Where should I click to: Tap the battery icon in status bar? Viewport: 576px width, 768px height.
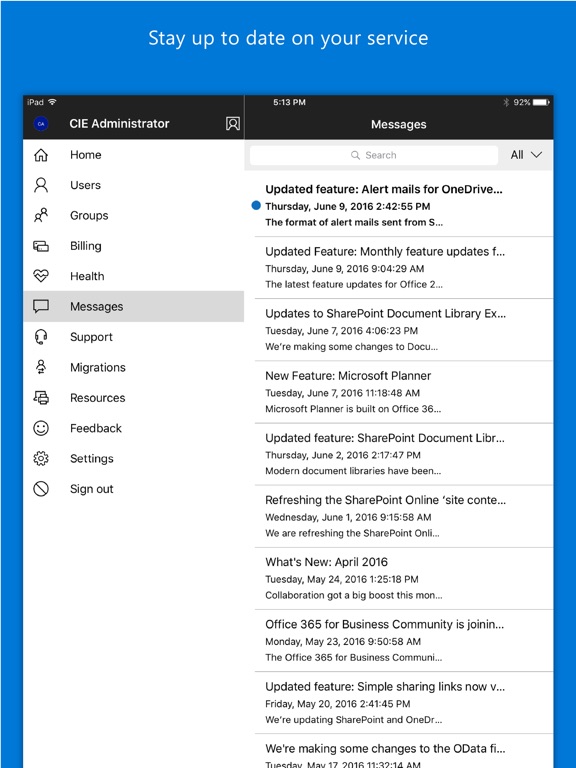coord(541,102)
